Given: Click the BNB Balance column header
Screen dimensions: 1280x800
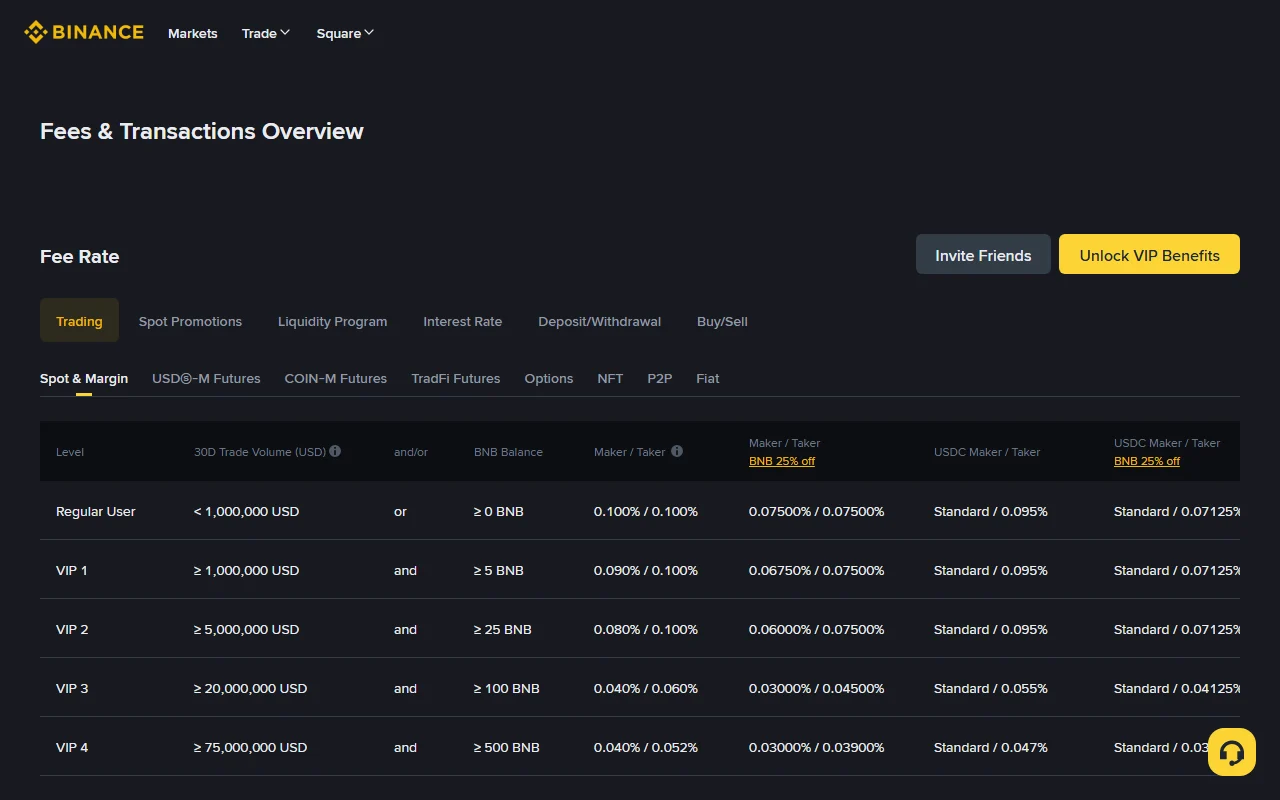Looking at the screenshot, I should [508, 452].
